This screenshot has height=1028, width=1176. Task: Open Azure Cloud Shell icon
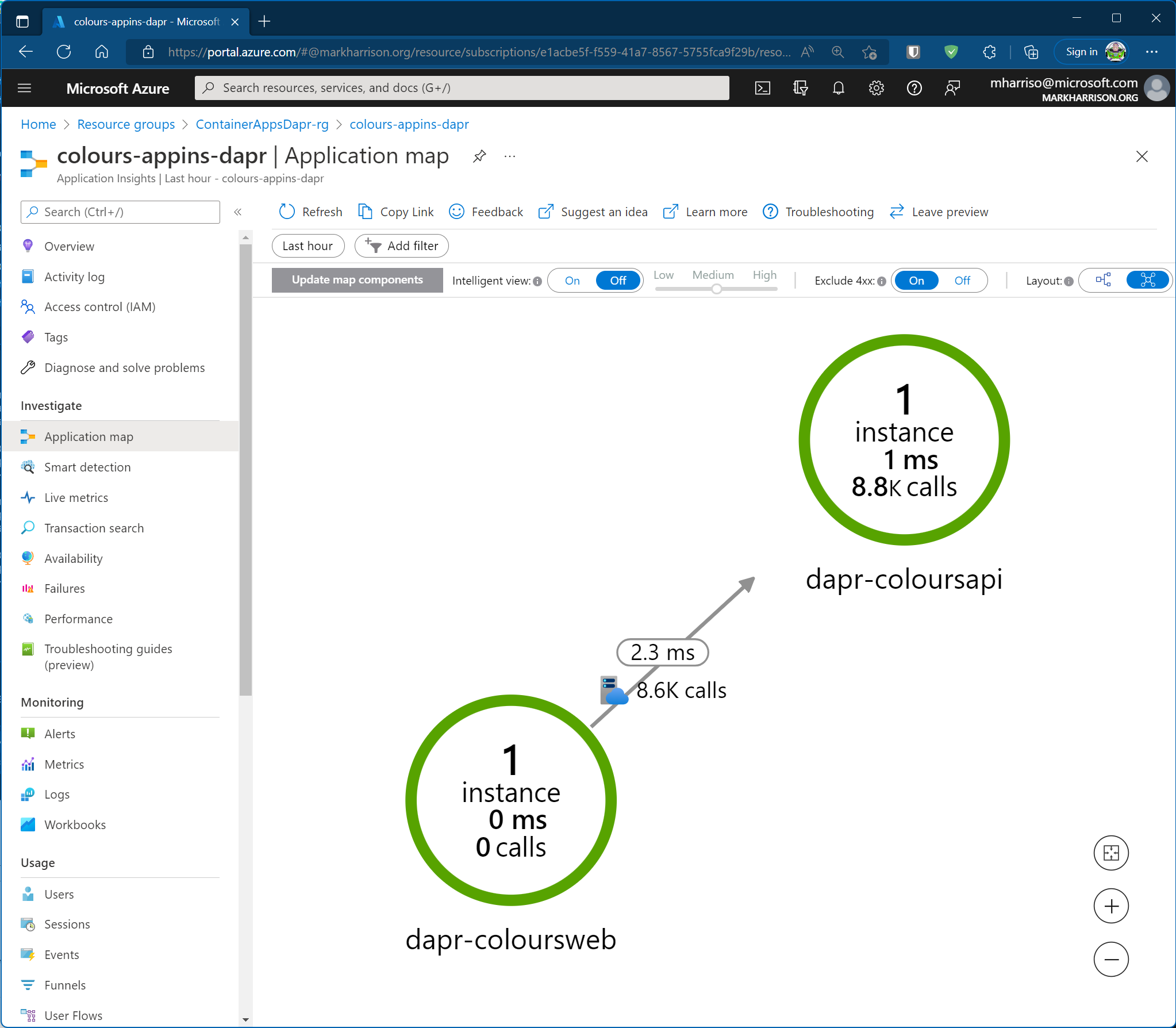pos(762,88)
